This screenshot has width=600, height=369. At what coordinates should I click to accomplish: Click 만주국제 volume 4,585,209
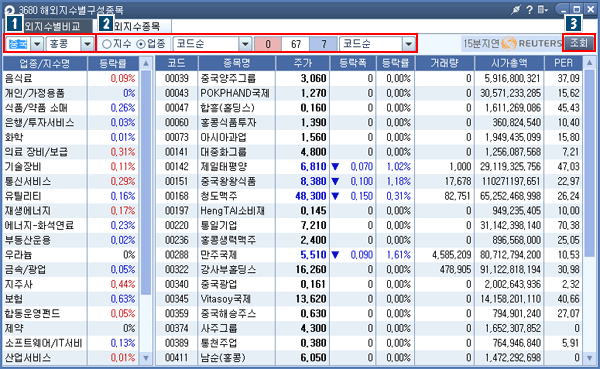(x=452, y=255)
